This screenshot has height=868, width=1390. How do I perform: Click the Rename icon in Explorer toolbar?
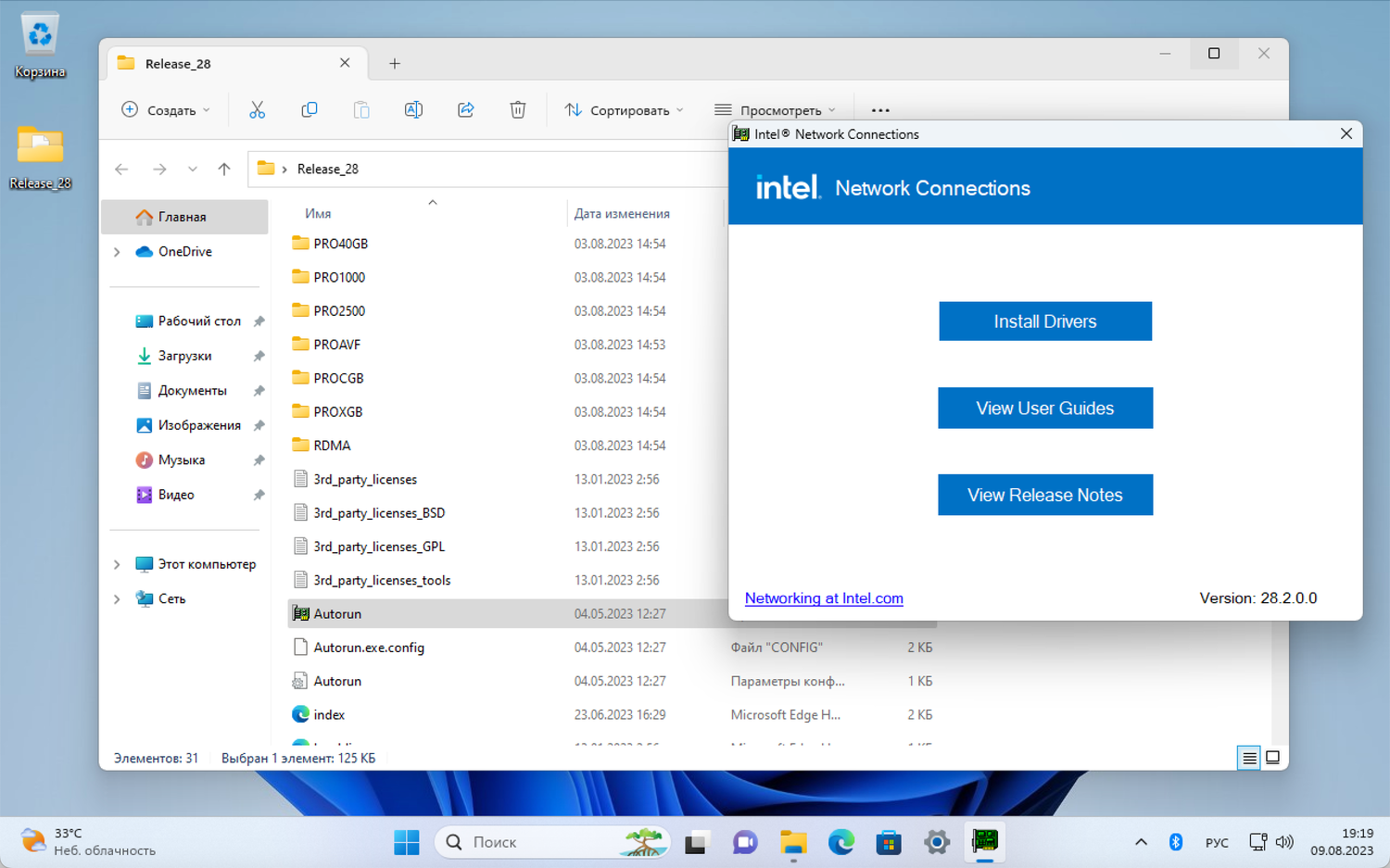(x=413, y=110)
